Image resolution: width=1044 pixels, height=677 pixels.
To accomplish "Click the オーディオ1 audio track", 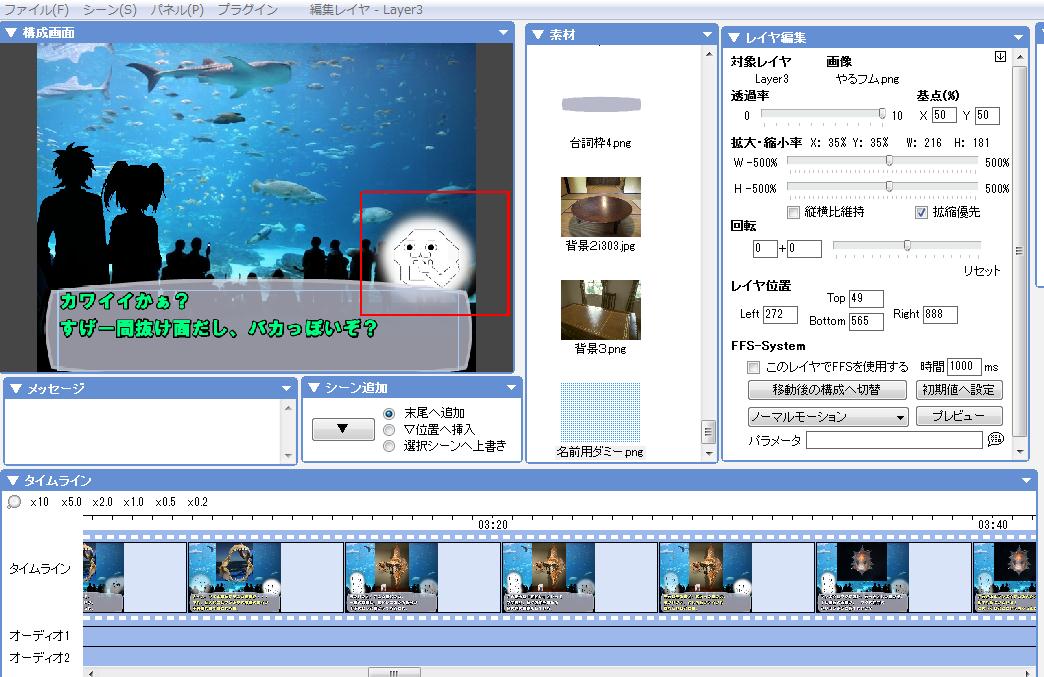I will [559, 636].
